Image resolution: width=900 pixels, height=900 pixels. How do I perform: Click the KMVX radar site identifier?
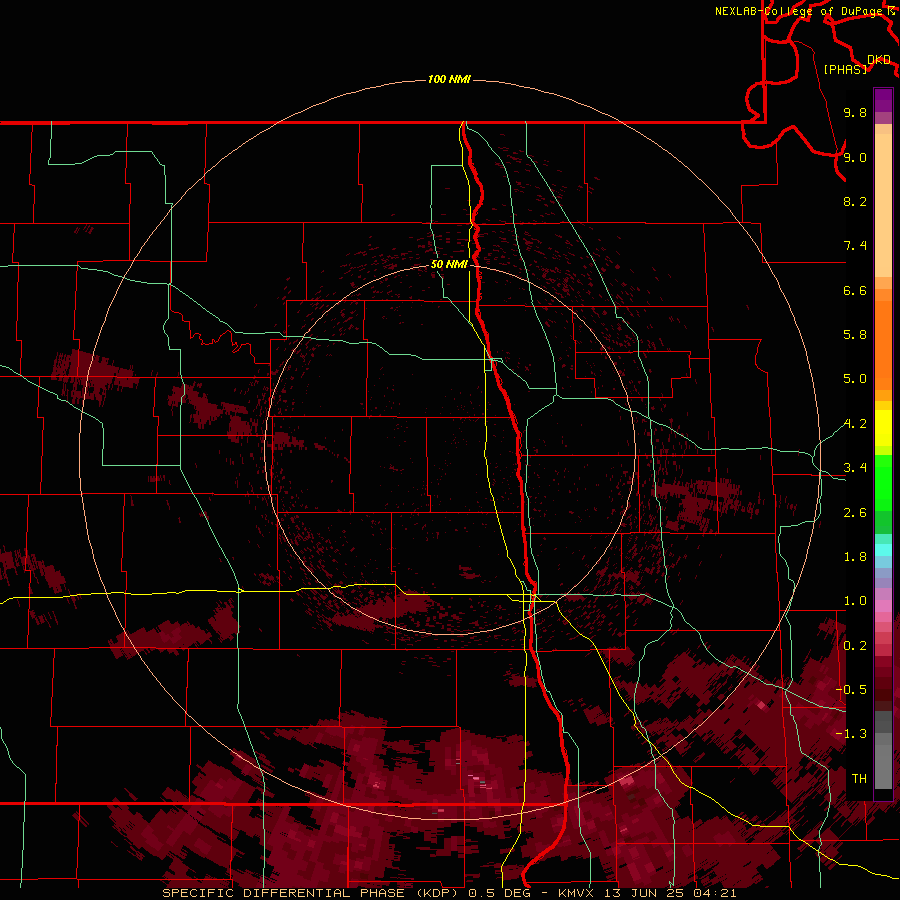pyautogui.click(x=577, y=893)
